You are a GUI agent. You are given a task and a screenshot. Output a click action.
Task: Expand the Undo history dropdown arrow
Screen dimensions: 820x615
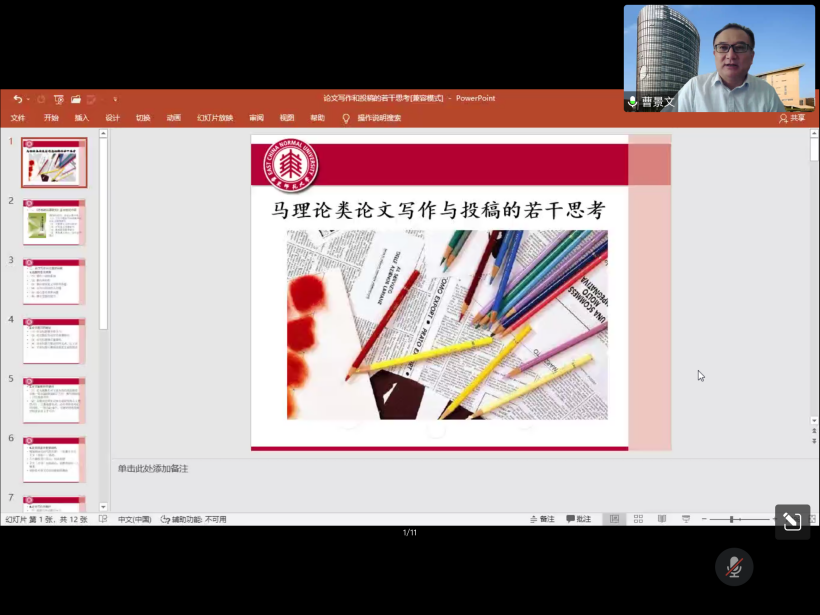[27, 99]
